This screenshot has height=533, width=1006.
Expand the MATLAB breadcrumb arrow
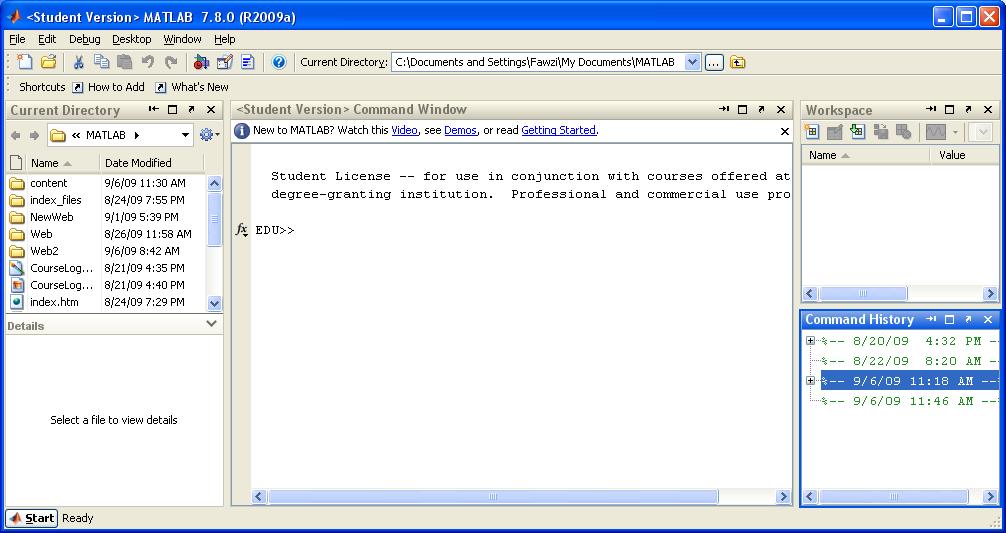tap(137, 135)
